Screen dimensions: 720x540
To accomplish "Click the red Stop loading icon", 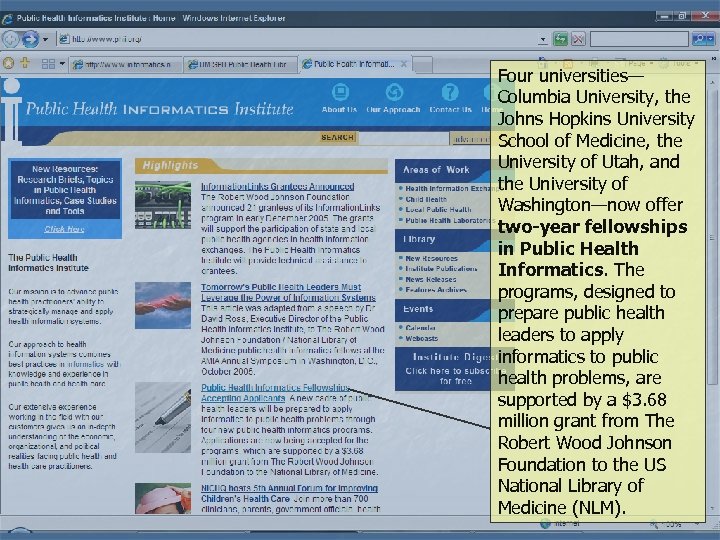I will click(578, 39).
